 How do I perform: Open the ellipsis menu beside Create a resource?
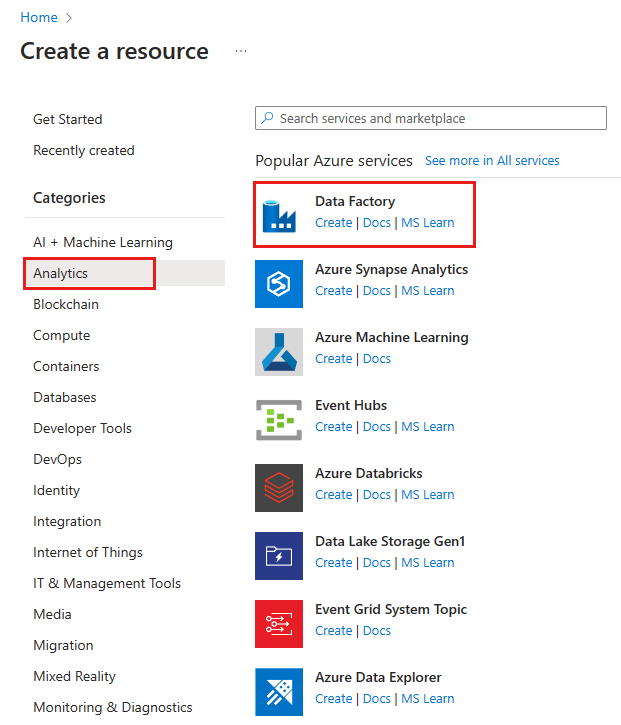click(241, 51)
